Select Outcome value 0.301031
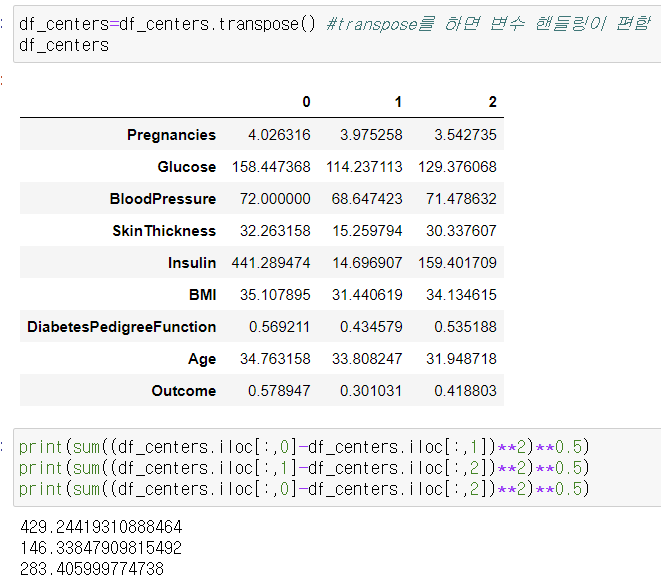661x582 pixels. [371, 391]
